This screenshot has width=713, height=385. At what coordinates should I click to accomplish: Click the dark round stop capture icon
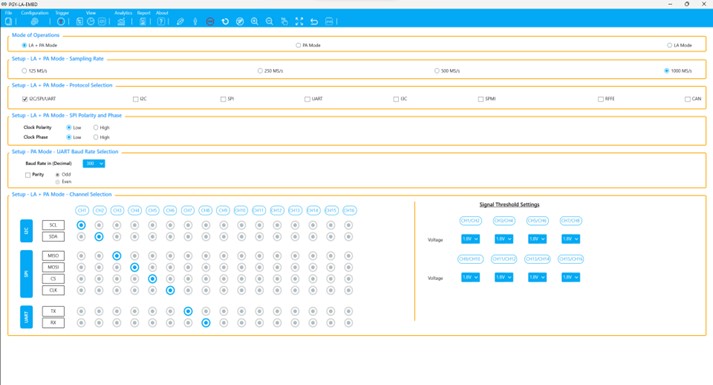point(210,21)
